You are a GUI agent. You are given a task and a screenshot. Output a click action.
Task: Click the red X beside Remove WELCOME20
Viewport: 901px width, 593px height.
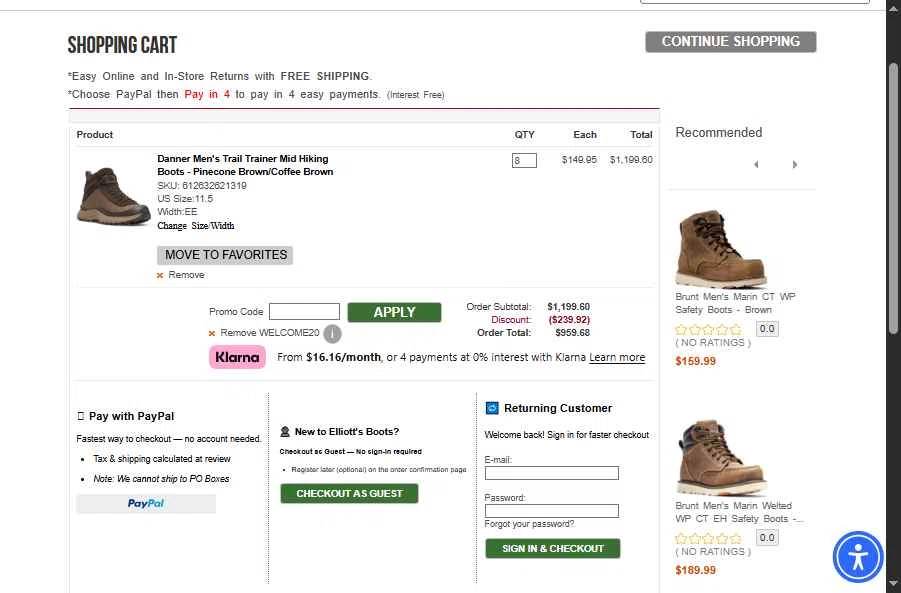coord(212,333)
